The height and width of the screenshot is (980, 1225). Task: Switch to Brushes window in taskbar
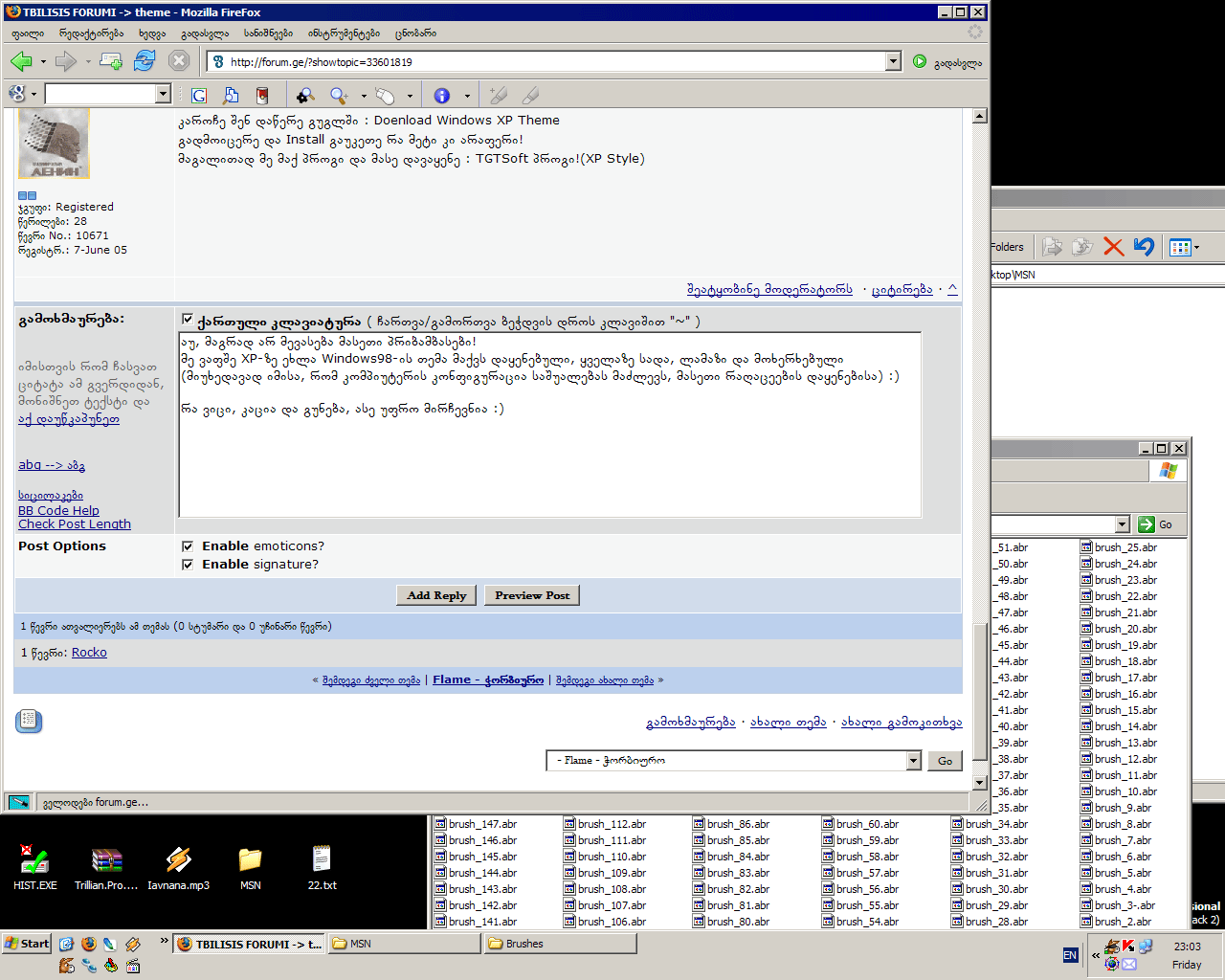[560, 944]
